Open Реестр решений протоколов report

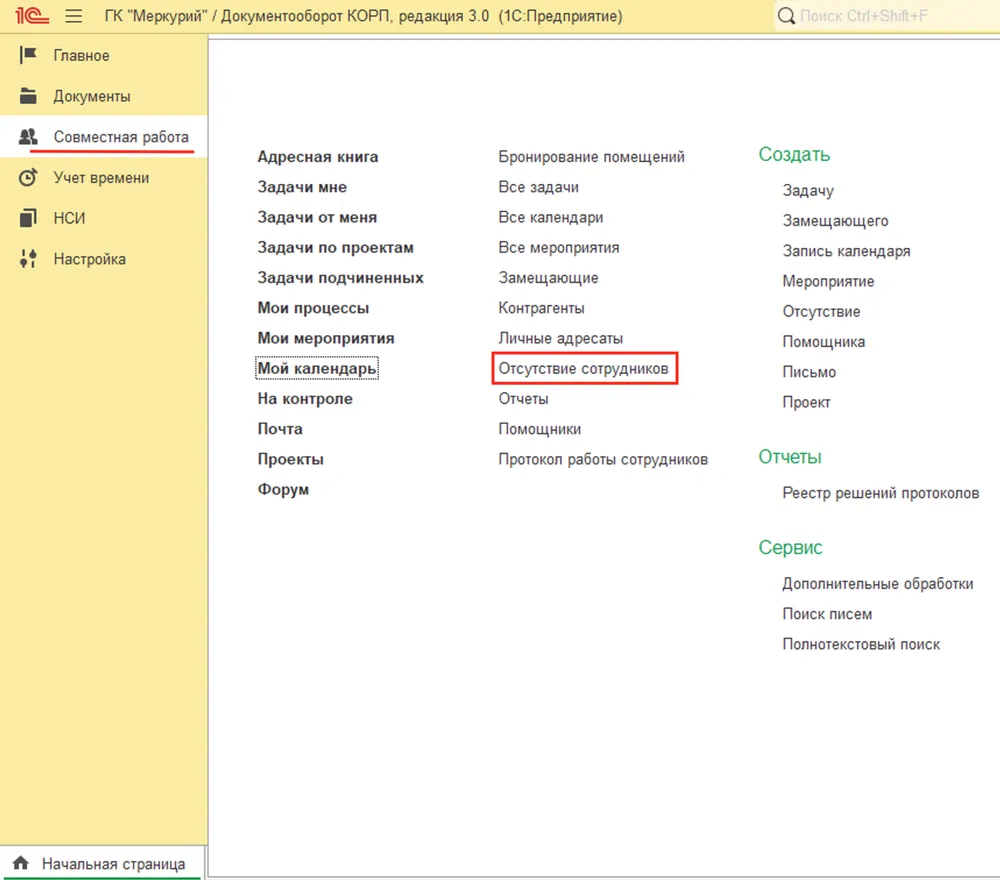pyautogui.click(x=881, y=493)
